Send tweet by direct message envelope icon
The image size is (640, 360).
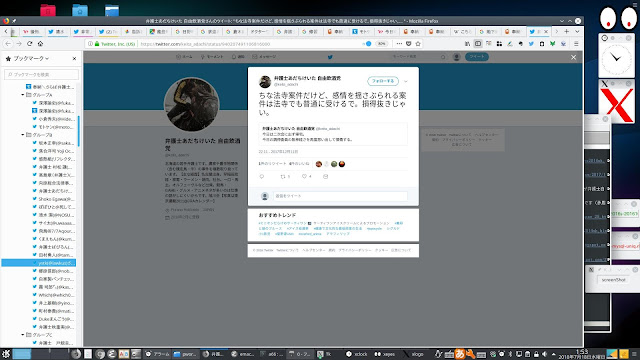(325, 176)
